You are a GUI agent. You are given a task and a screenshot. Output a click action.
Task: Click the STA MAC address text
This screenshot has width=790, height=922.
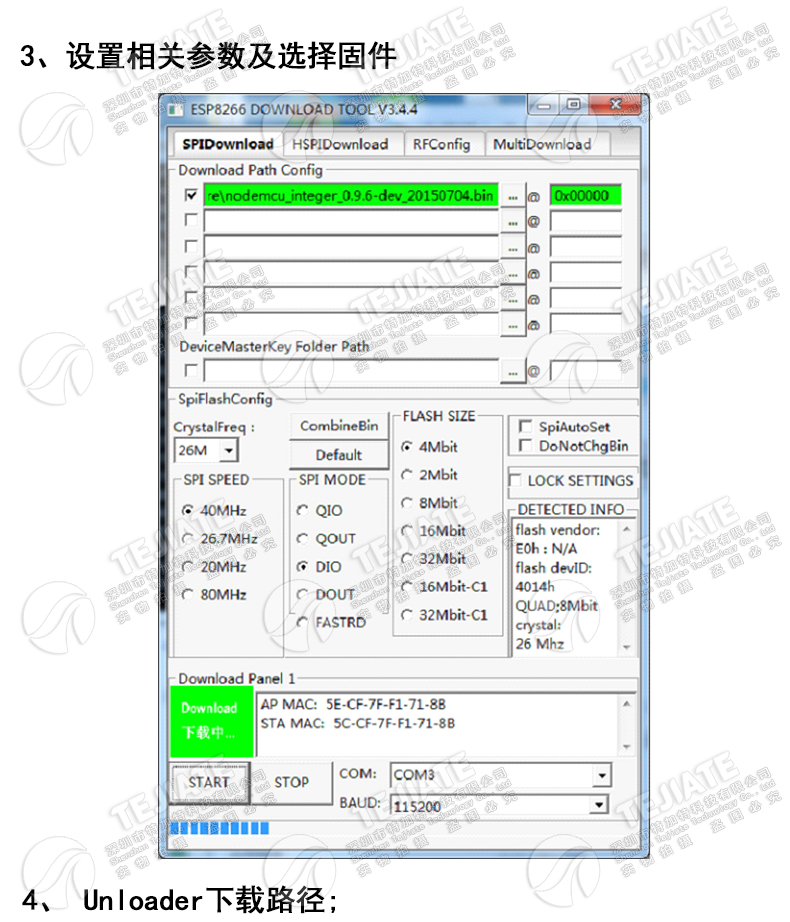click(358, 723)
